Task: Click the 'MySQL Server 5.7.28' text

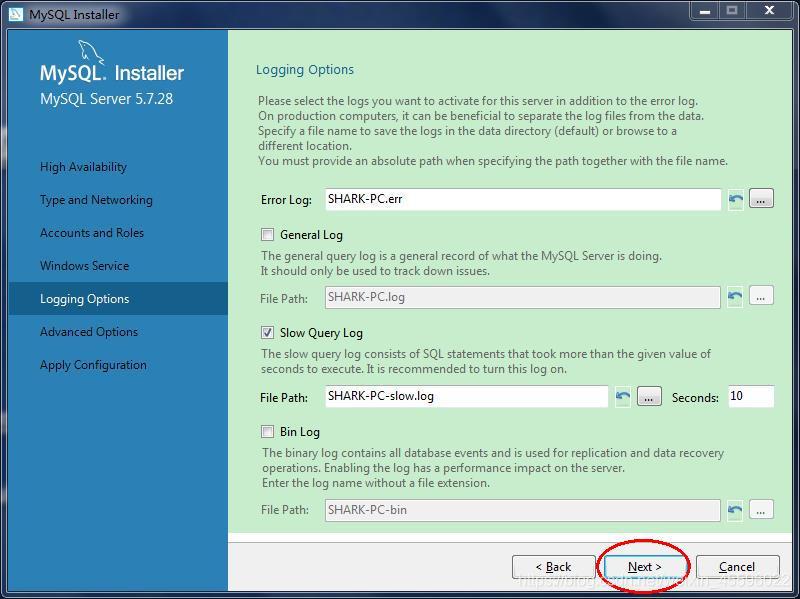Action: [107, 98]
